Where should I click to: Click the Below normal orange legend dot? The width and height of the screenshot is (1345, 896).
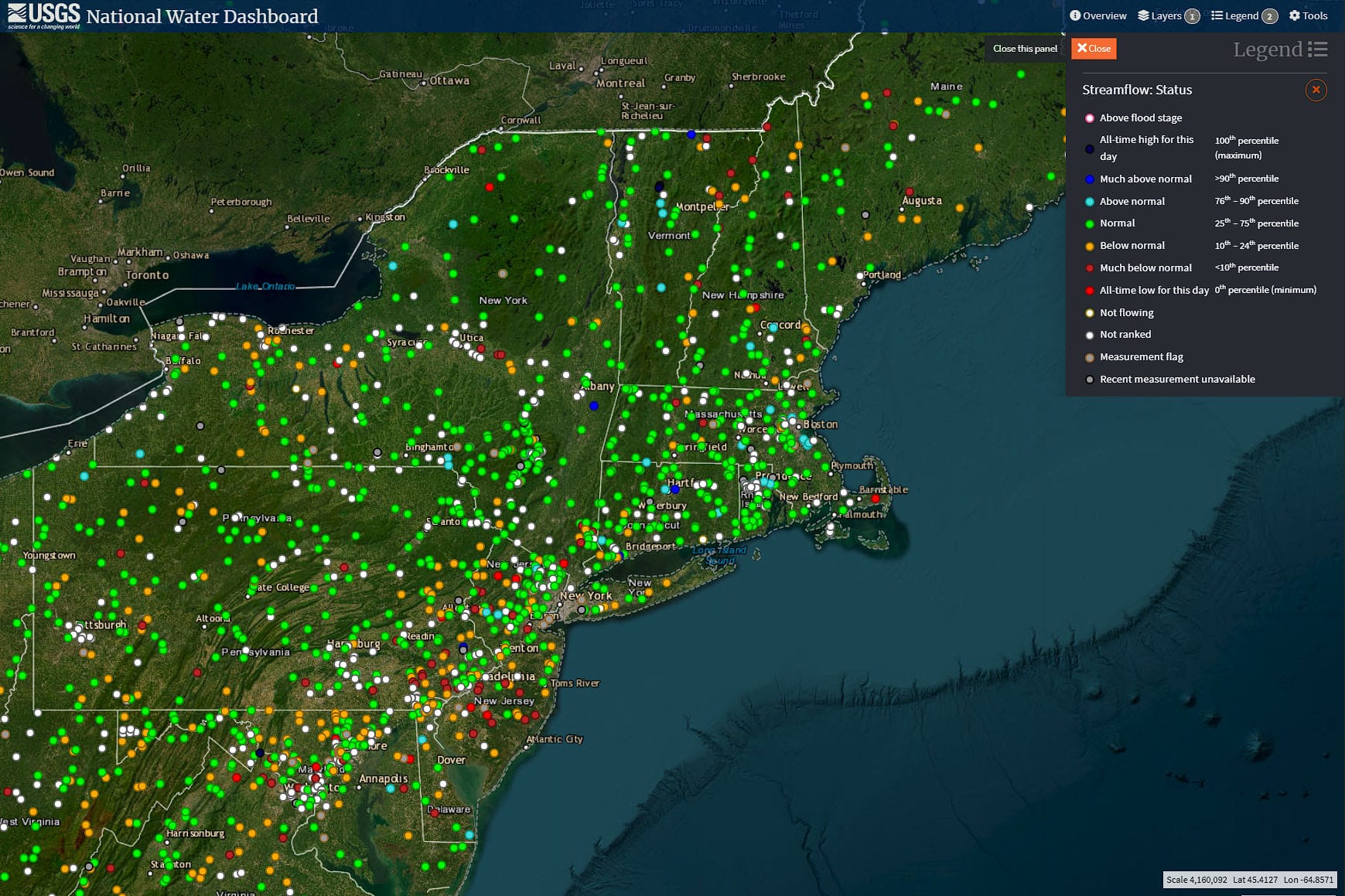1090,247
